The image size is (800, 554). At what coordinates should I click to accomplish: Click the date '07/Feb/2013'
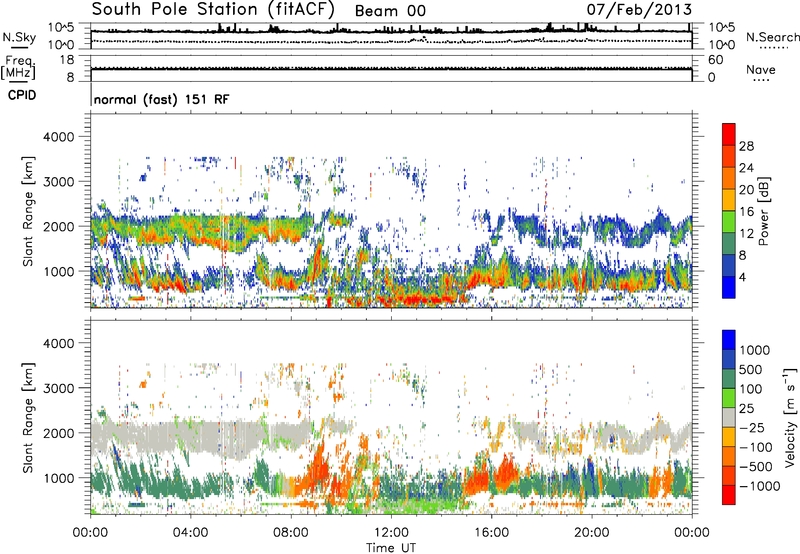pos(639,9)
